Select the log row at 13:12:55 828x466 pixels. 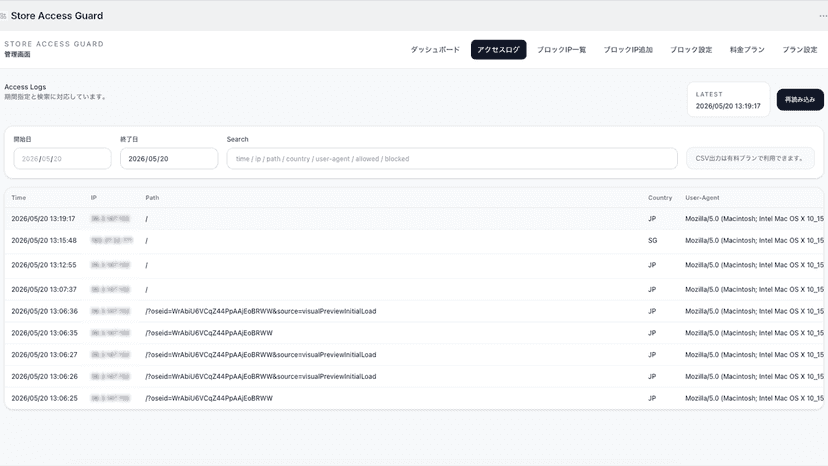click(x=414, y=265)
